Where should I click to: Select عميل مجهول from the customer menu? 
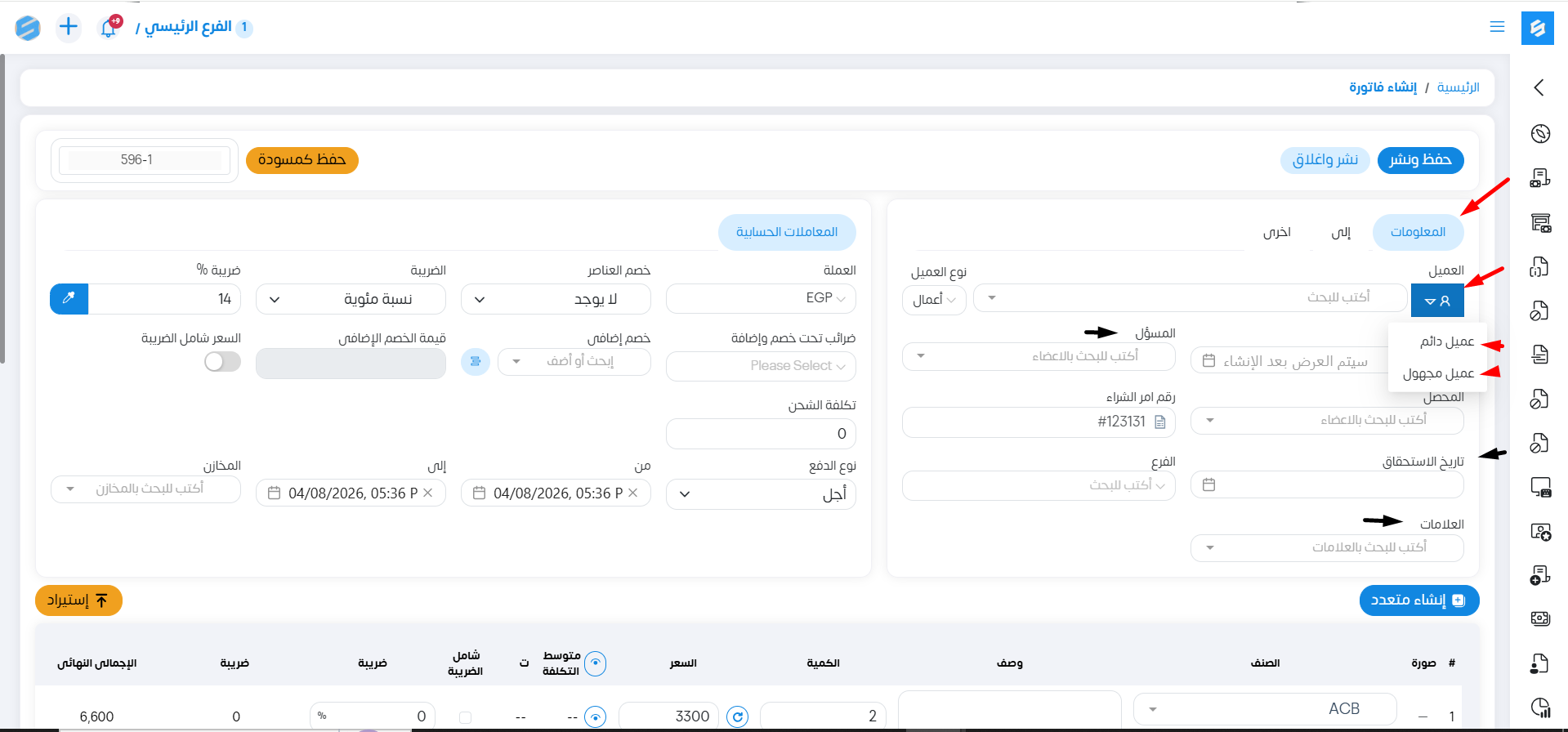(x=1438, y=373)
